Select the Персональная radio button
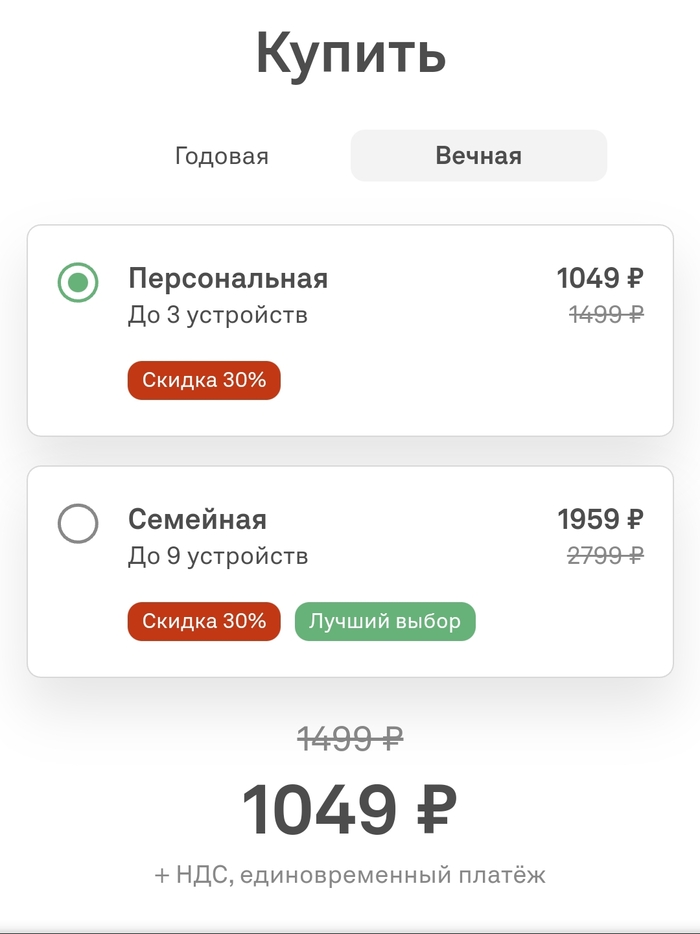This screenshot has height=934, width=700. (x=78, y=282)
